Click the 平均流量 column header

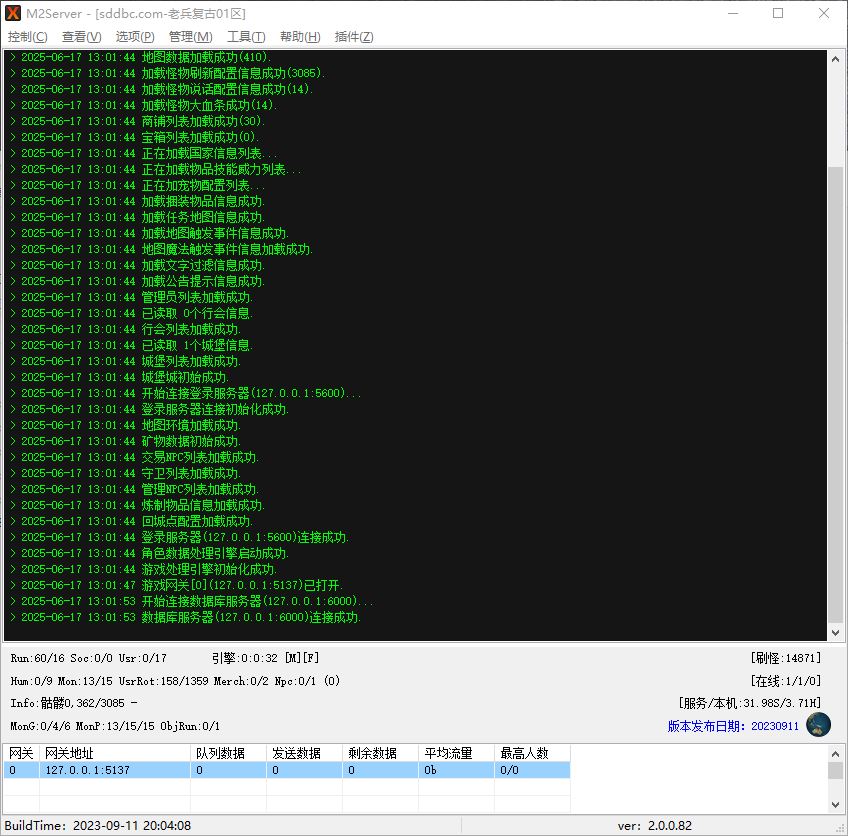point(456,753)
